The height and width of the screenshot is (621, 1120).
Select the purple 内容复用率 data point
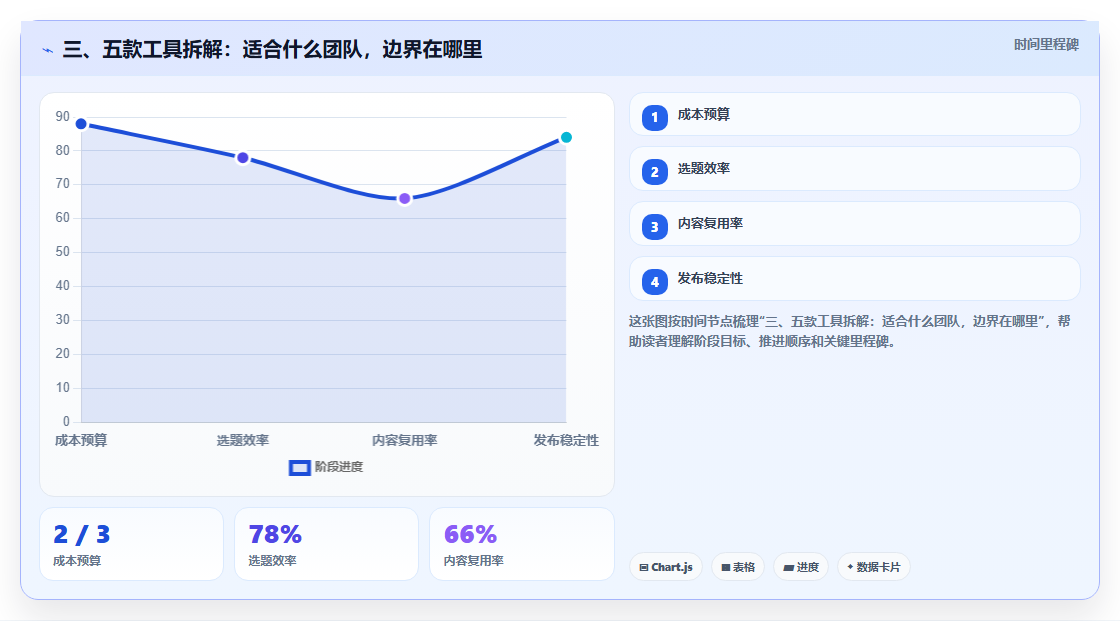coord(404,199)
